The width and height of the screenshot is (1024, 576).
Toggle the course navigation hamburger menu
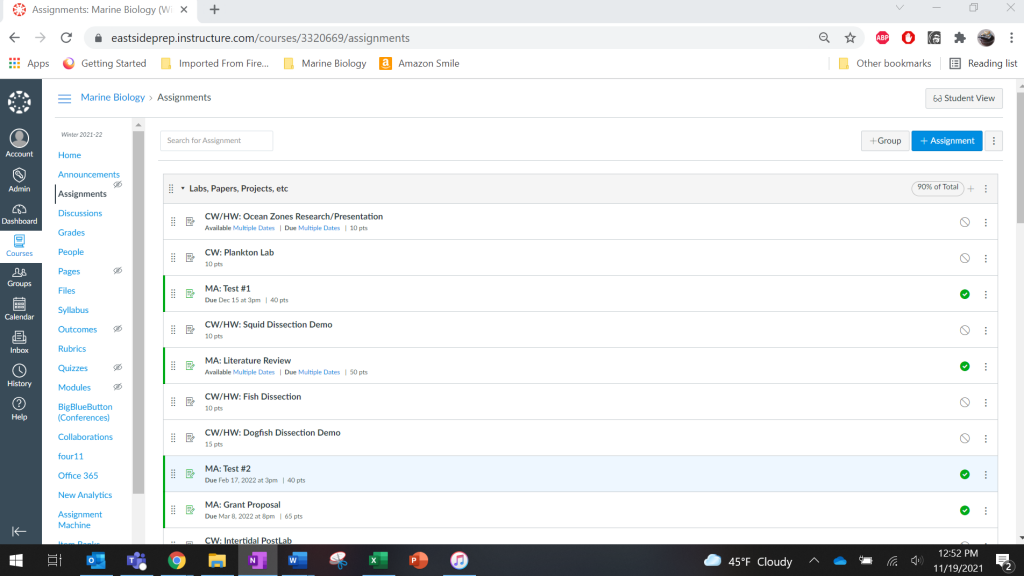point(64,99)
